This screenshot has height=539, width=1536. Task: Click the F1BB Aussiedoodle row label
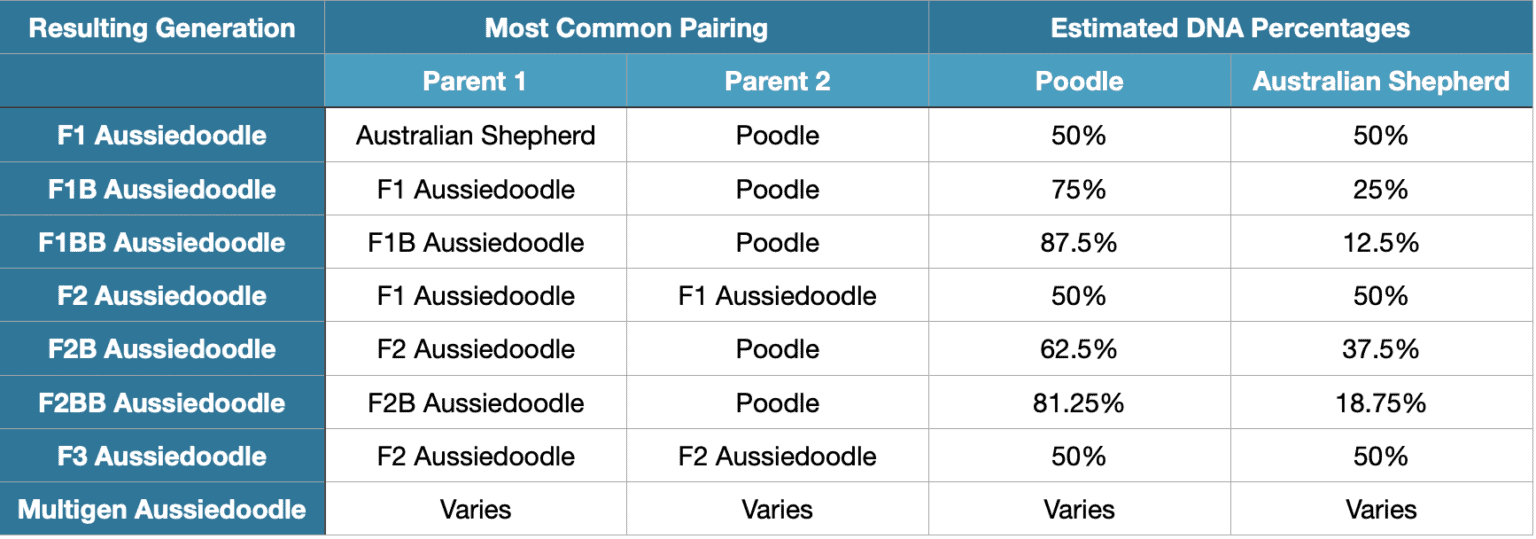click(162, 242)
